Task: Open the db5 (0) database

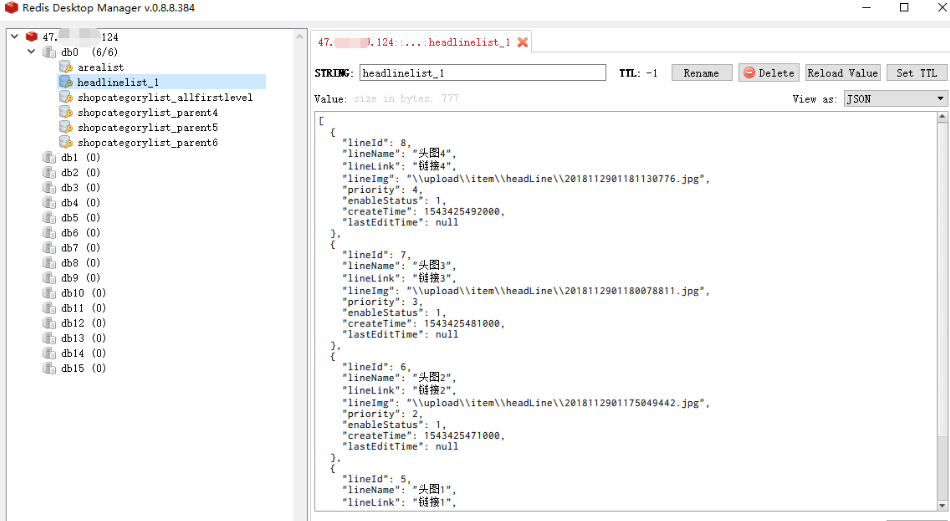Action: [x=81, y=217]
